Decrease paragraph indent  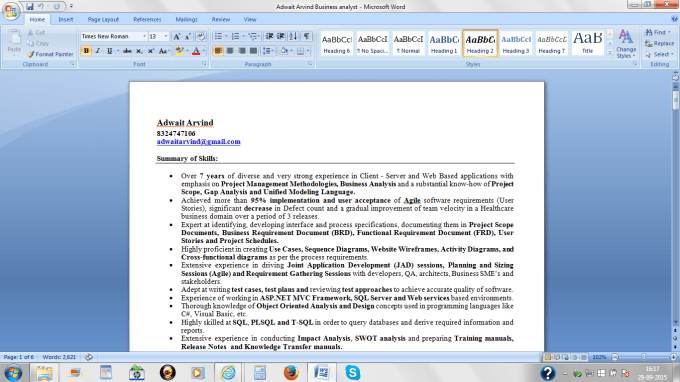(269, 36)
